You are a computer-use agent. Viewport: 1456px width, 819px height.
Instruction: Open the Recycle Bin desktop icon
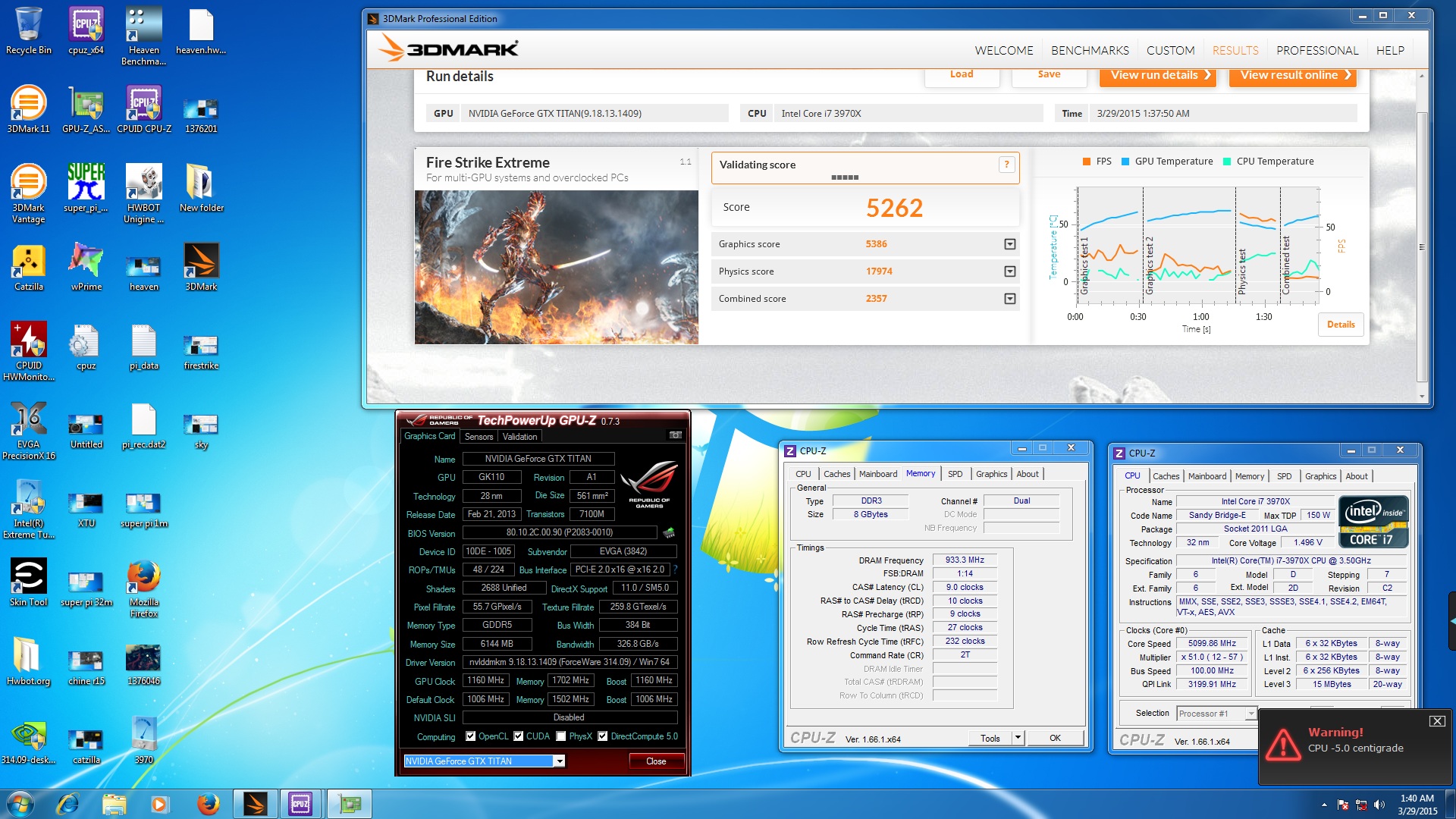(x=29, y=30)
